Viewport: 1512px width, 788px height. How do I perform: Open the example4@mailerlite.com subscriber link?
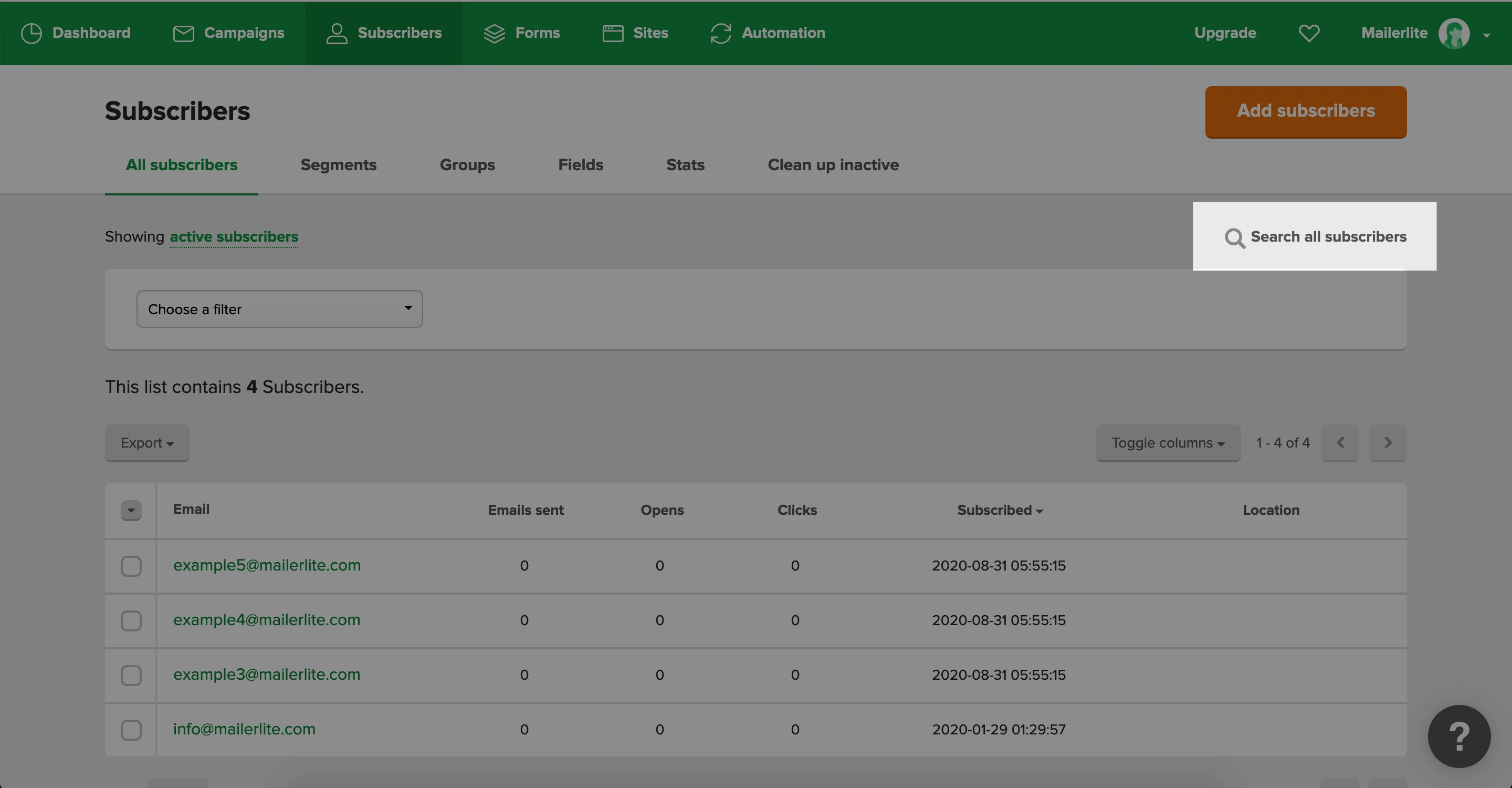(267, 620)
